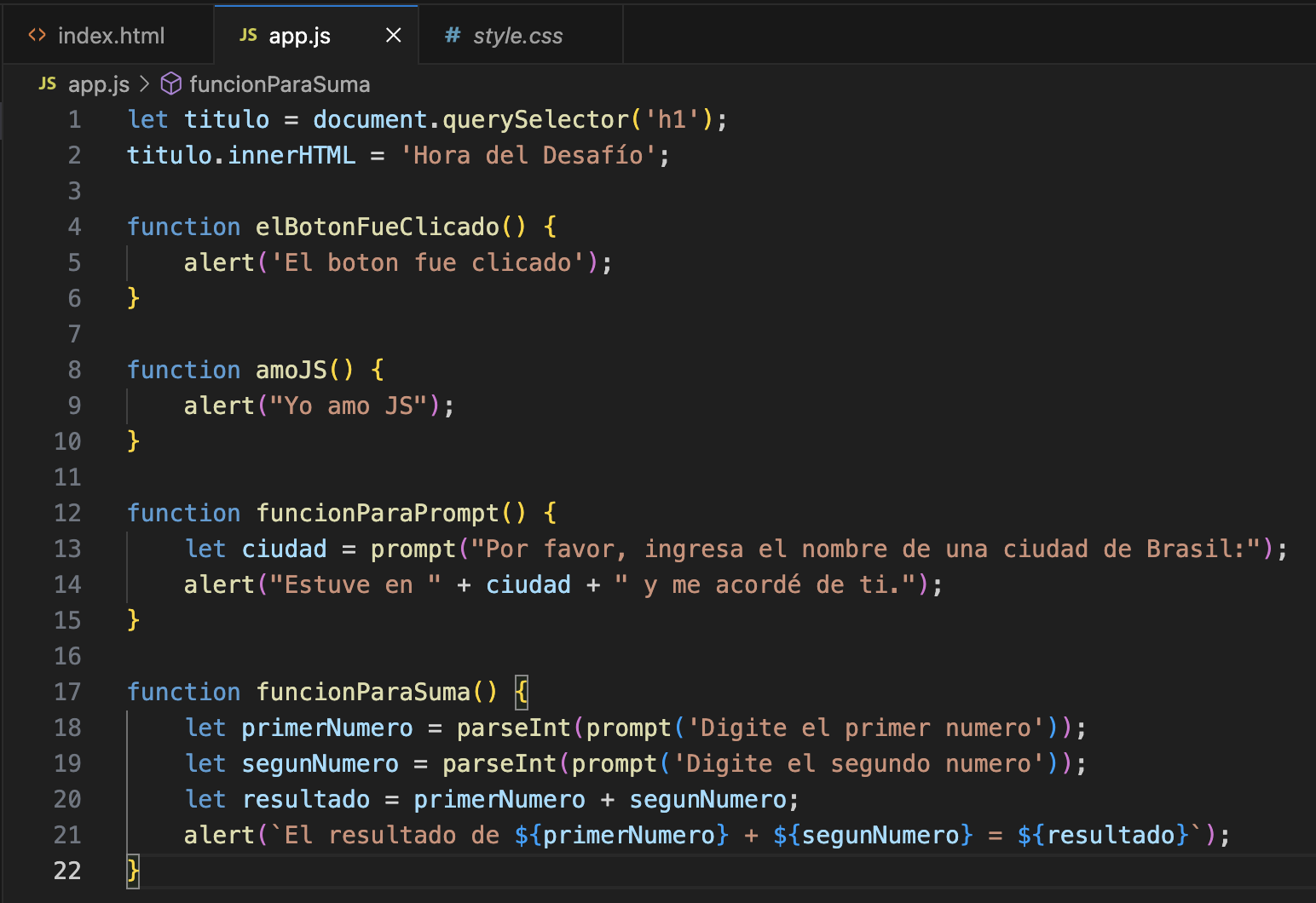Click the string "Yo amo JS"
Image resolution: width=1316 pixels, height=903 pixels.
[x=349, y=405]
